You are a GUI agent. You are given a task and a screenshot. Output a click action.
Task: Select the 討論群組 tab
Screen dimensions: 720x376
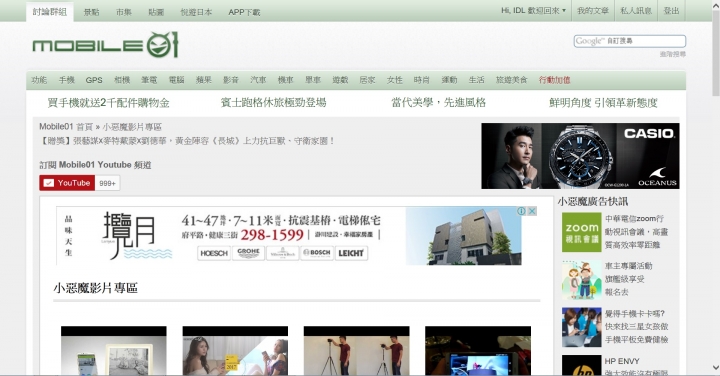tap(50, 11)
